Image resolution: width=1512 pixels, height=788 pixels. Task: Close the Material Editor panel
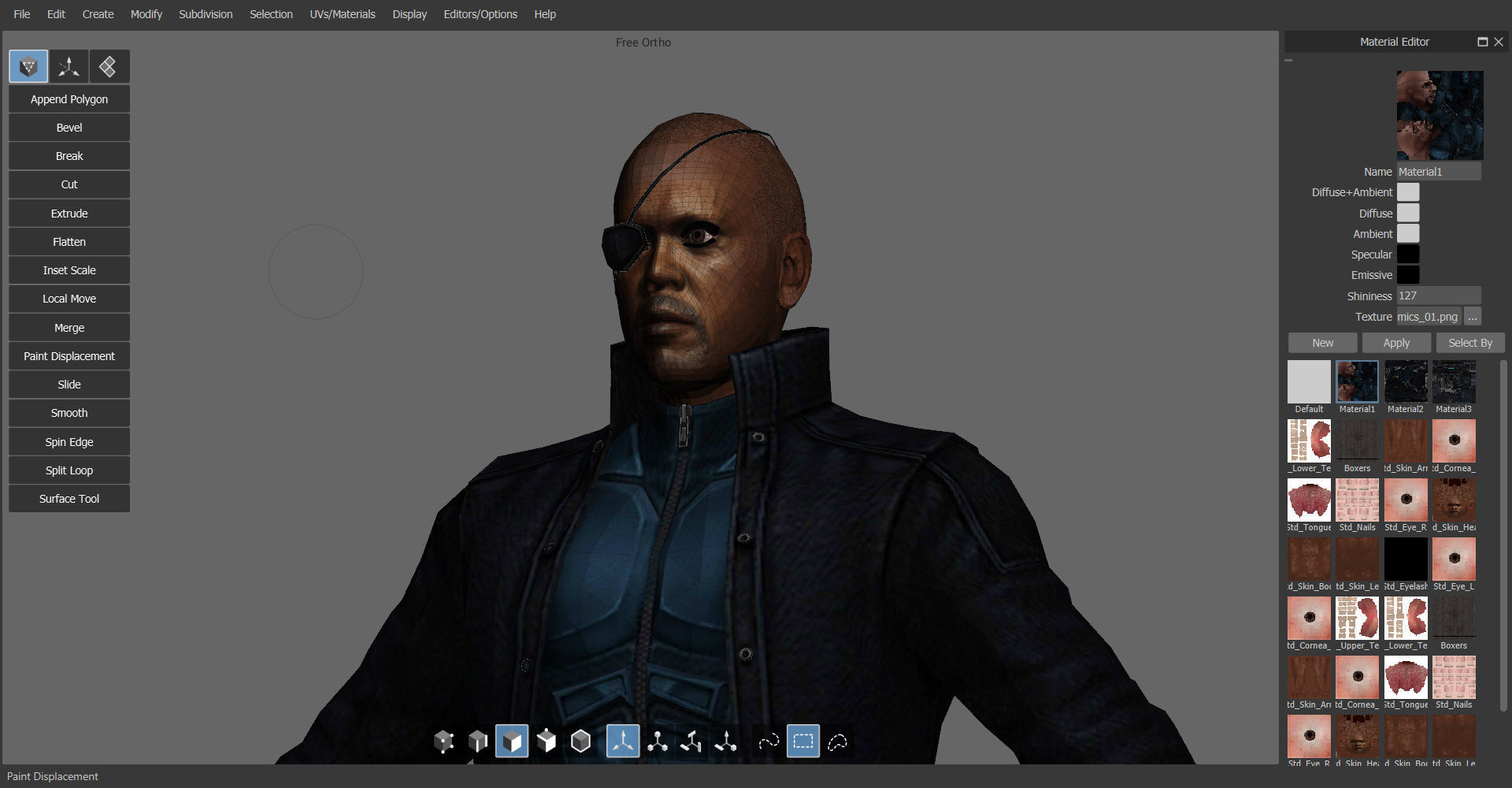tap(1499, 42)
